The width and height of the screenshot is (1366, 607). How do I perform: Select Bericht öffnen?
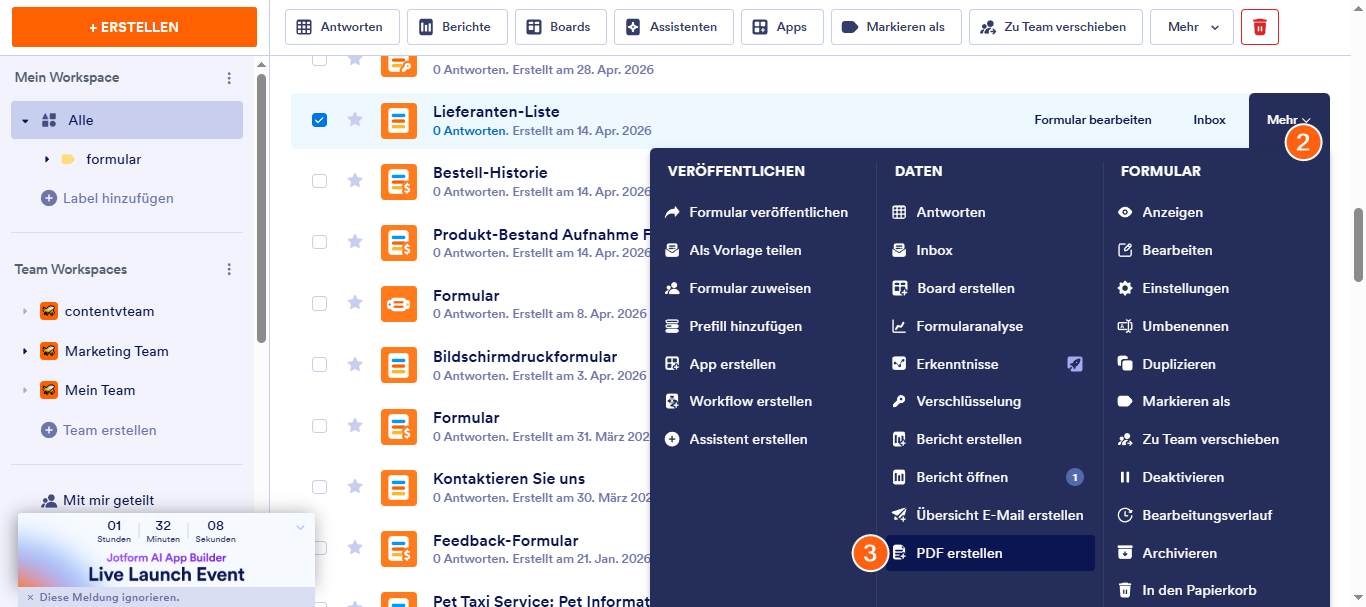click(x=951, y=477)
